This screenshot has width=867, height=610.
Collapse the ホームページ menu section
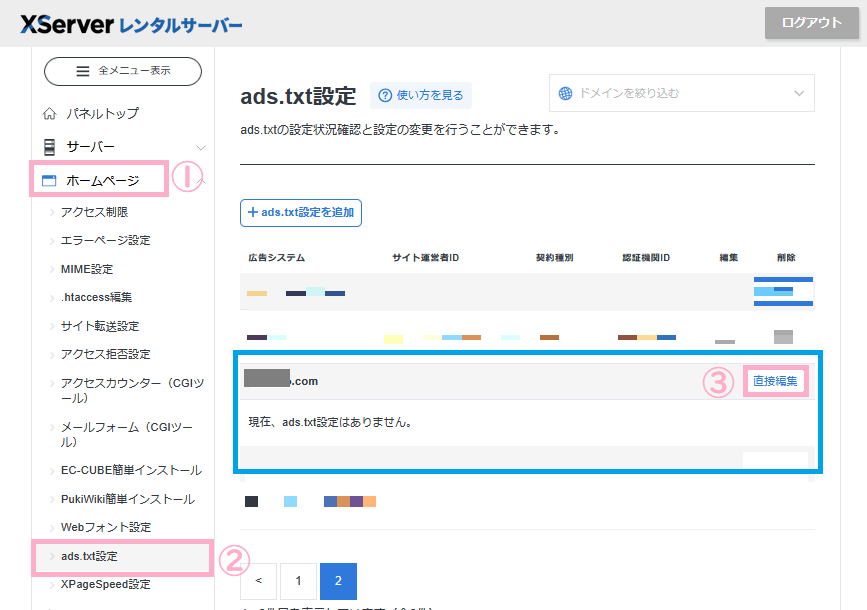[x=201, y=181]
